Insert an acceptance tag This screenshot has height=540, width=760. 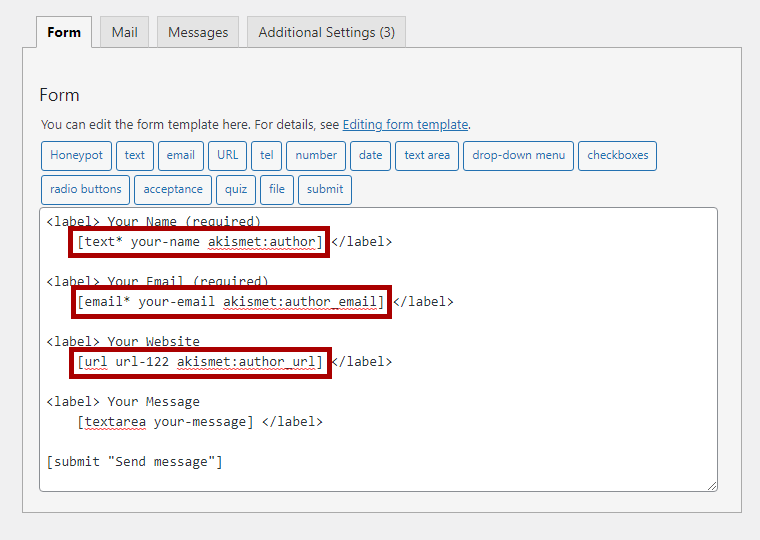tap(173, 190)
